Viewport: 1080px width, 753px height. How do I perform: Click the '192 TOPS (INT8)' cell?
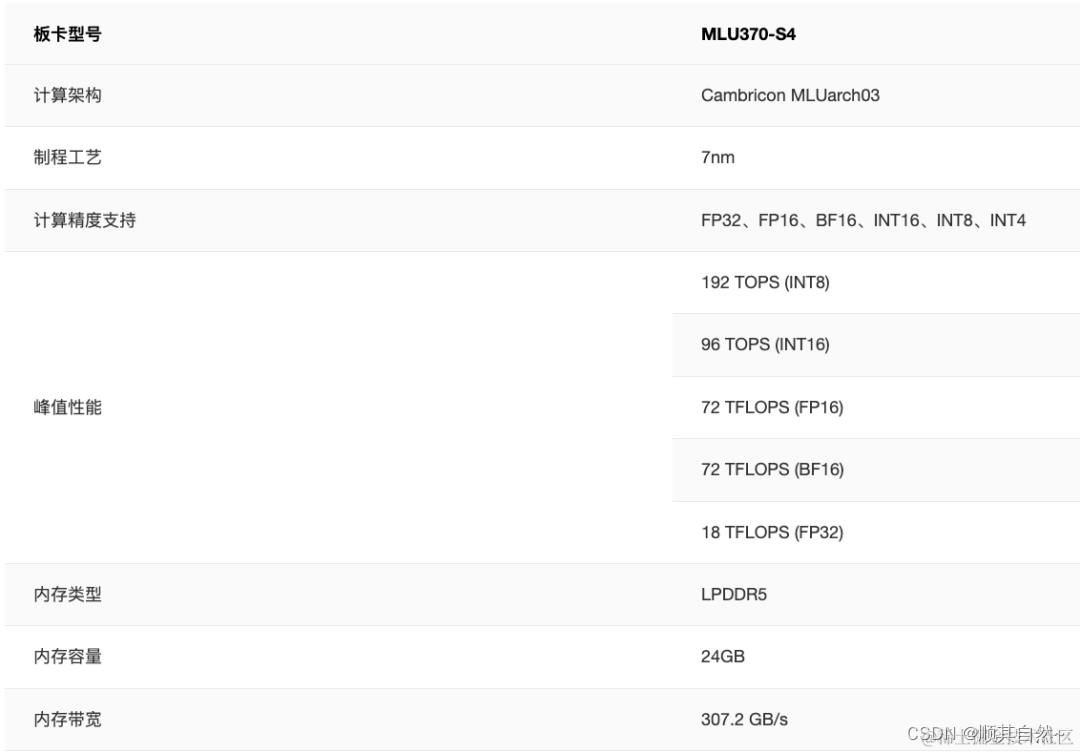click(x=765, y=282)
